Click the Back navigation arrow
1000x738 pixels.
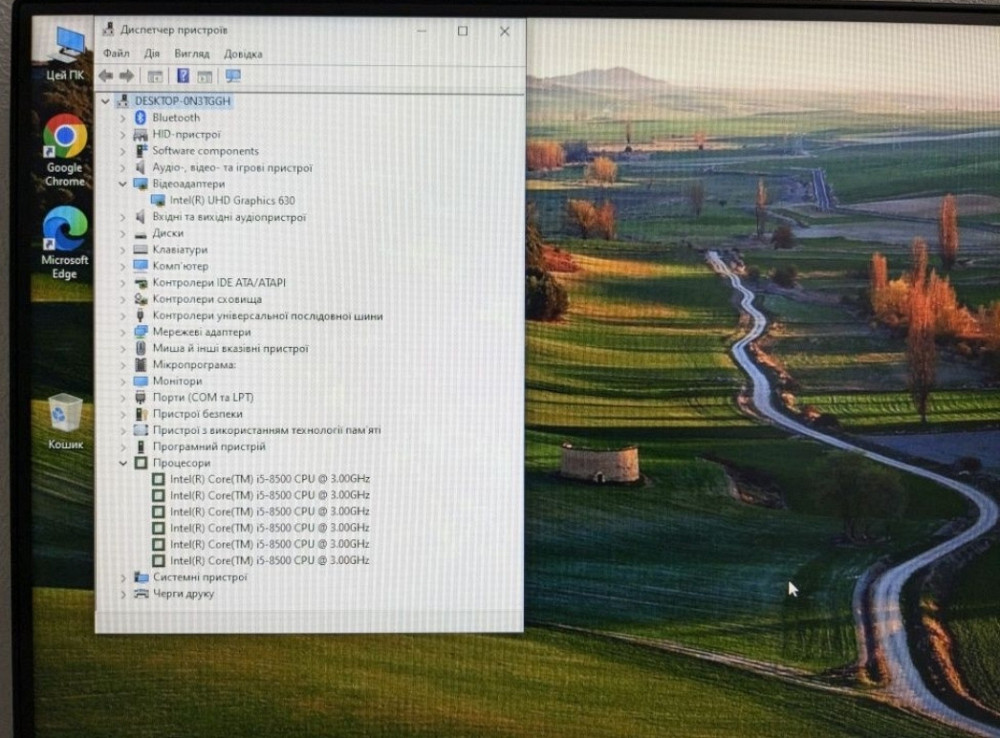[x=105, y=75]
